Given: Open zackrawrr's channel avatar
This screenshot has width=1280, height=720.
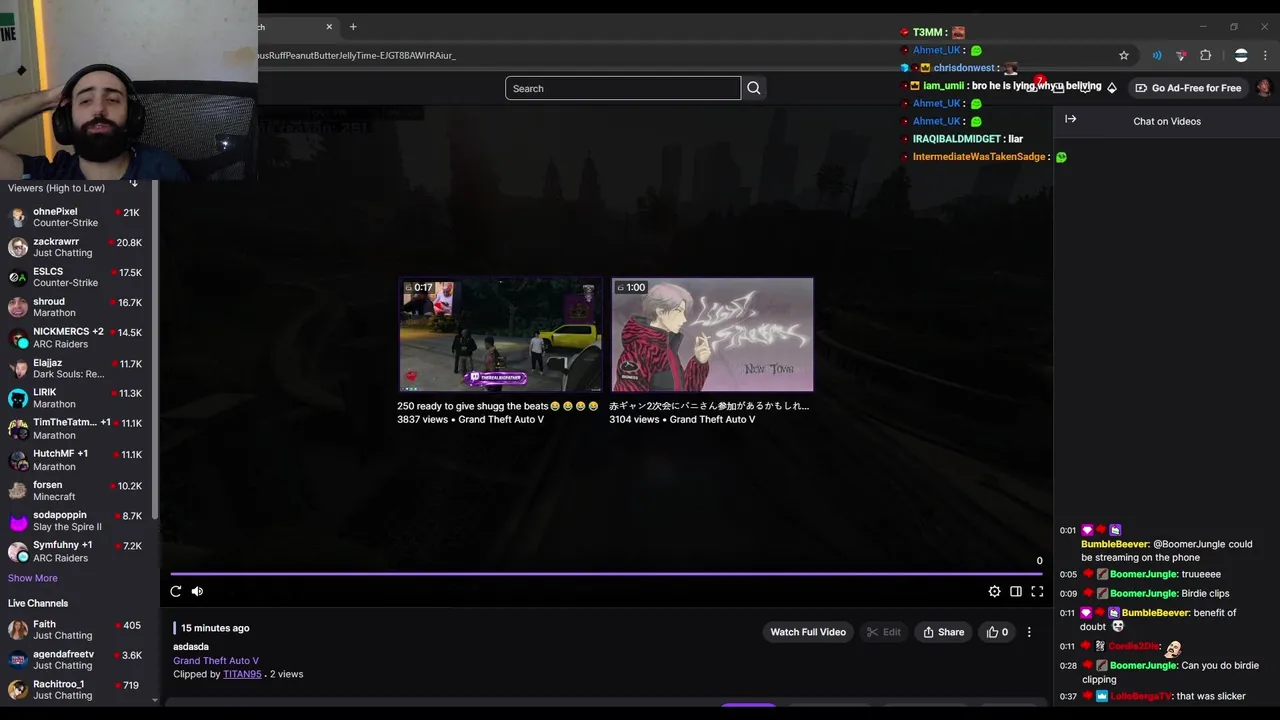Looking at the screenshot, I should 18,247.
